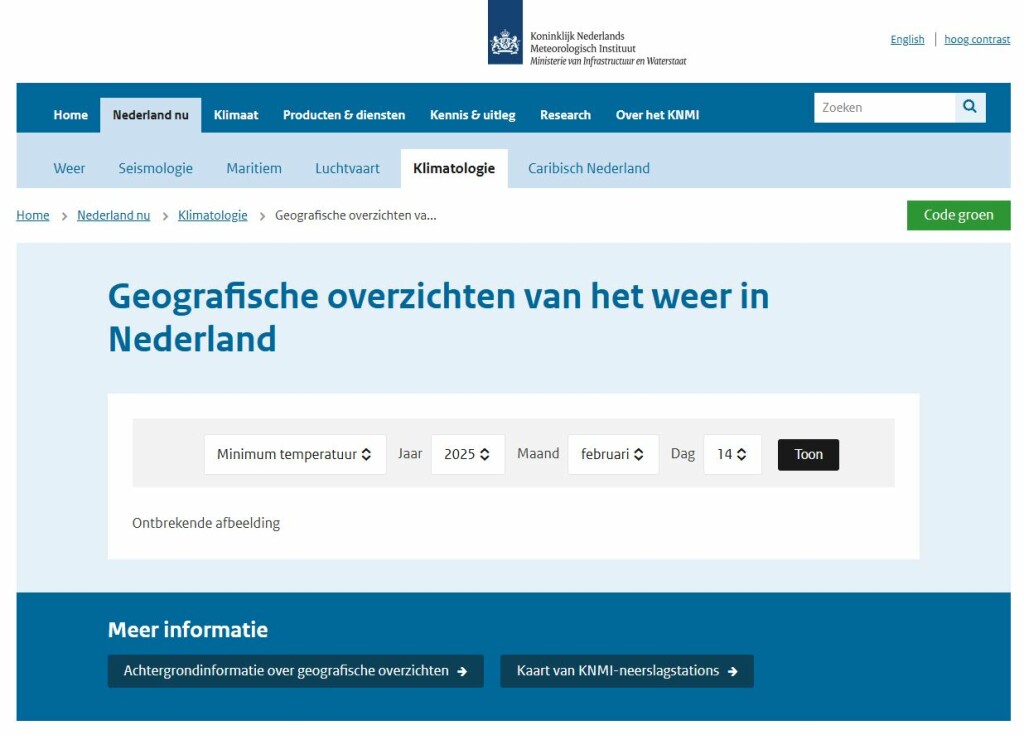The width and height of the screenshot is (1024, 735).
Task: Go to Klimatologie breadcrumb link
Action: coord(212,215)
